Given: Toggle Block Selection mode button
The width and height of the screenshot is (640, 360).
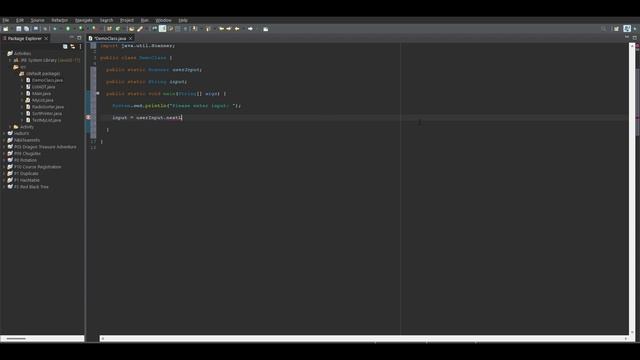Looking at the screenshot, I should 178,29.
